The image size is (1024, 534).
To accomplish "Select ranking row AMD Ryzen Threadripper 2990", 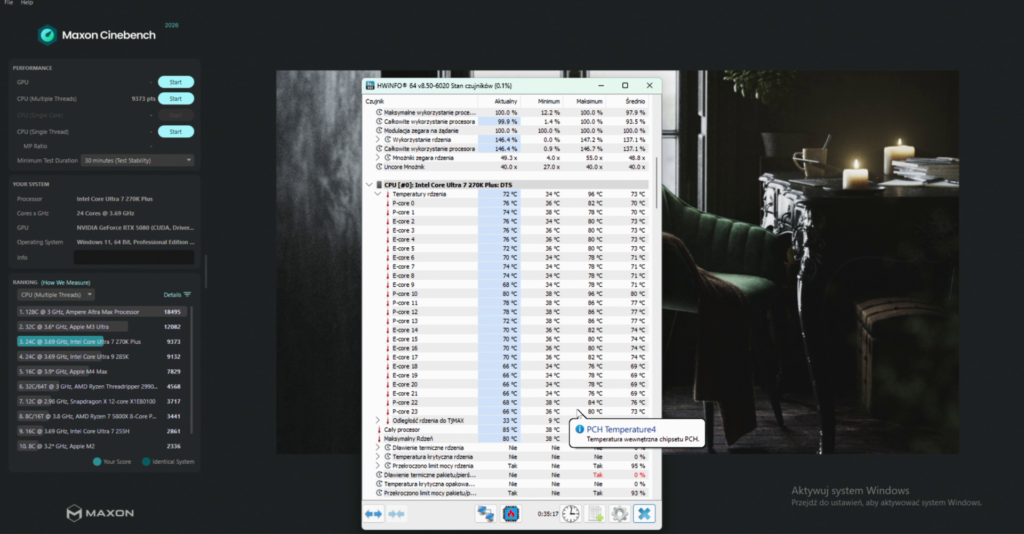I will pos(101,386).
